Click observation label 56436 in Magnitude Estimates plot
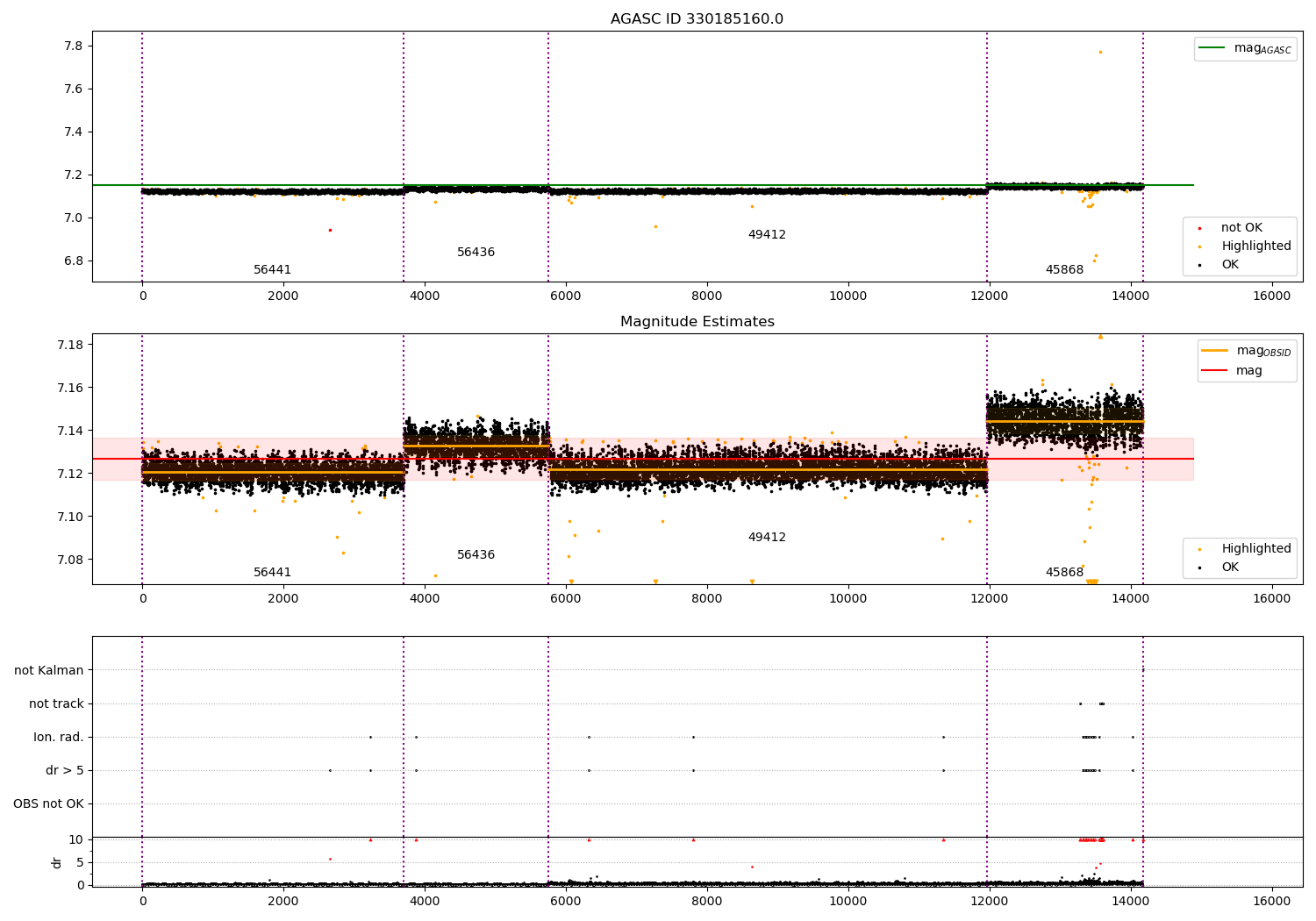This screenshot has width=1316, height=921. pyautogui.click(x=476, y=555)
